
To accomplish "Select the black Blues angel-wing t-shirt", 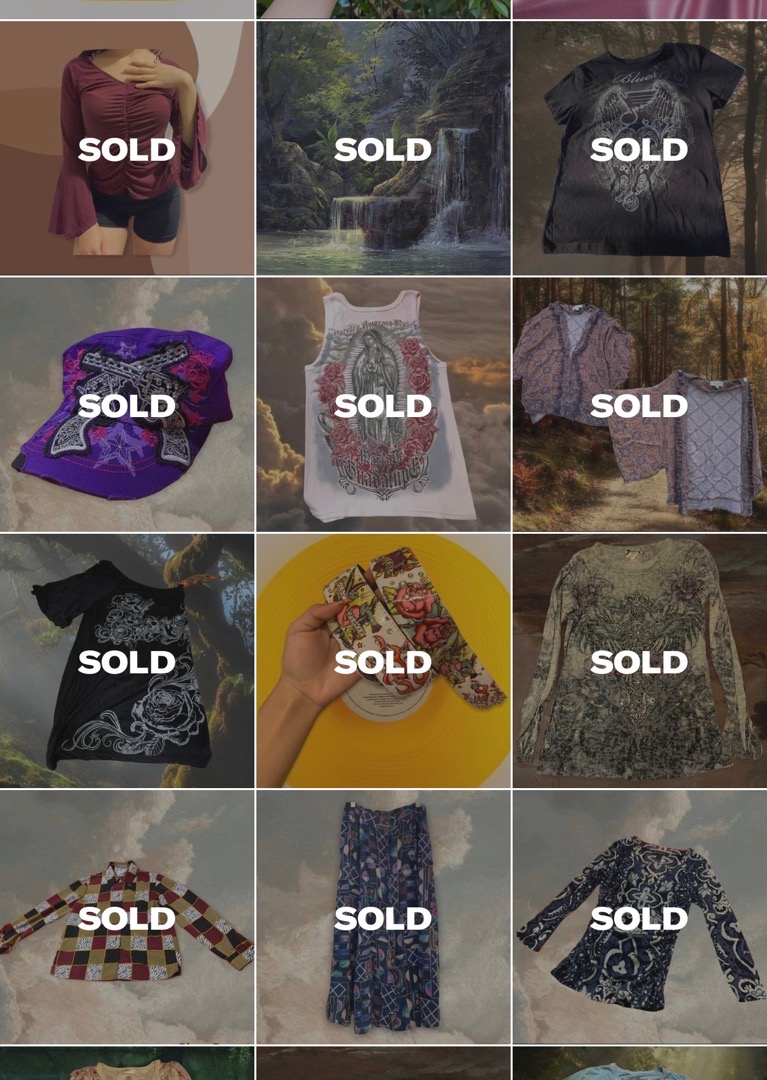I will [x=640, y=148].
